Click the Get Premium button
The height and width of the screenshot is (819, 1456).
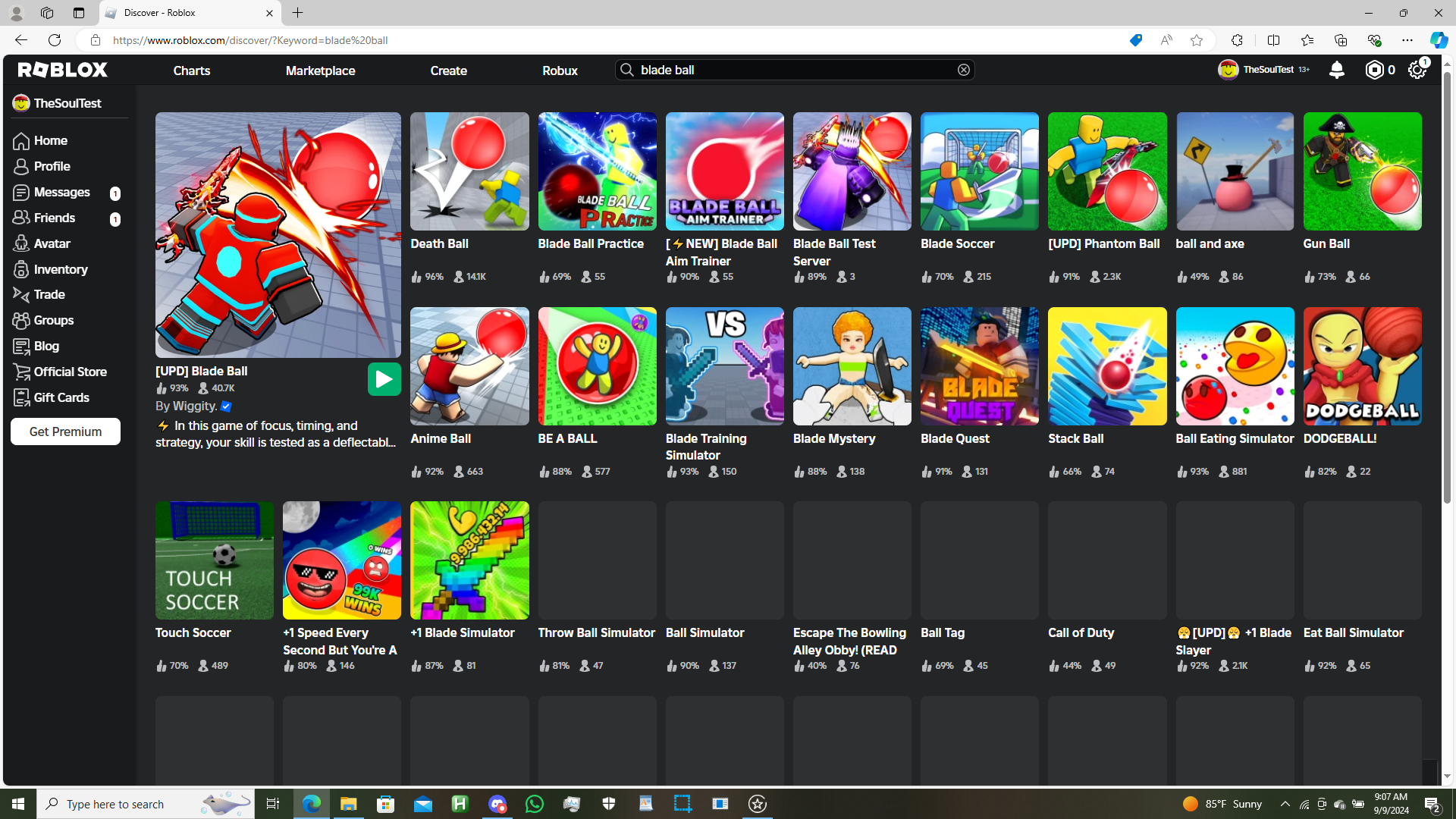65,431
